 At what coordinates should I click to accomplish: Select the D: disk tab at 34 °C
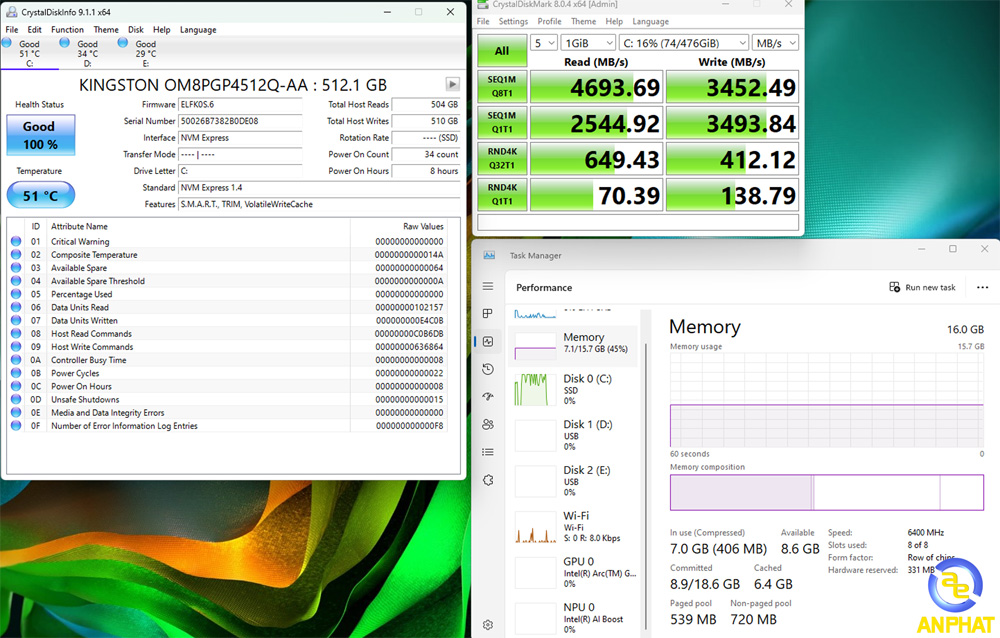click(x=87, y=53)
